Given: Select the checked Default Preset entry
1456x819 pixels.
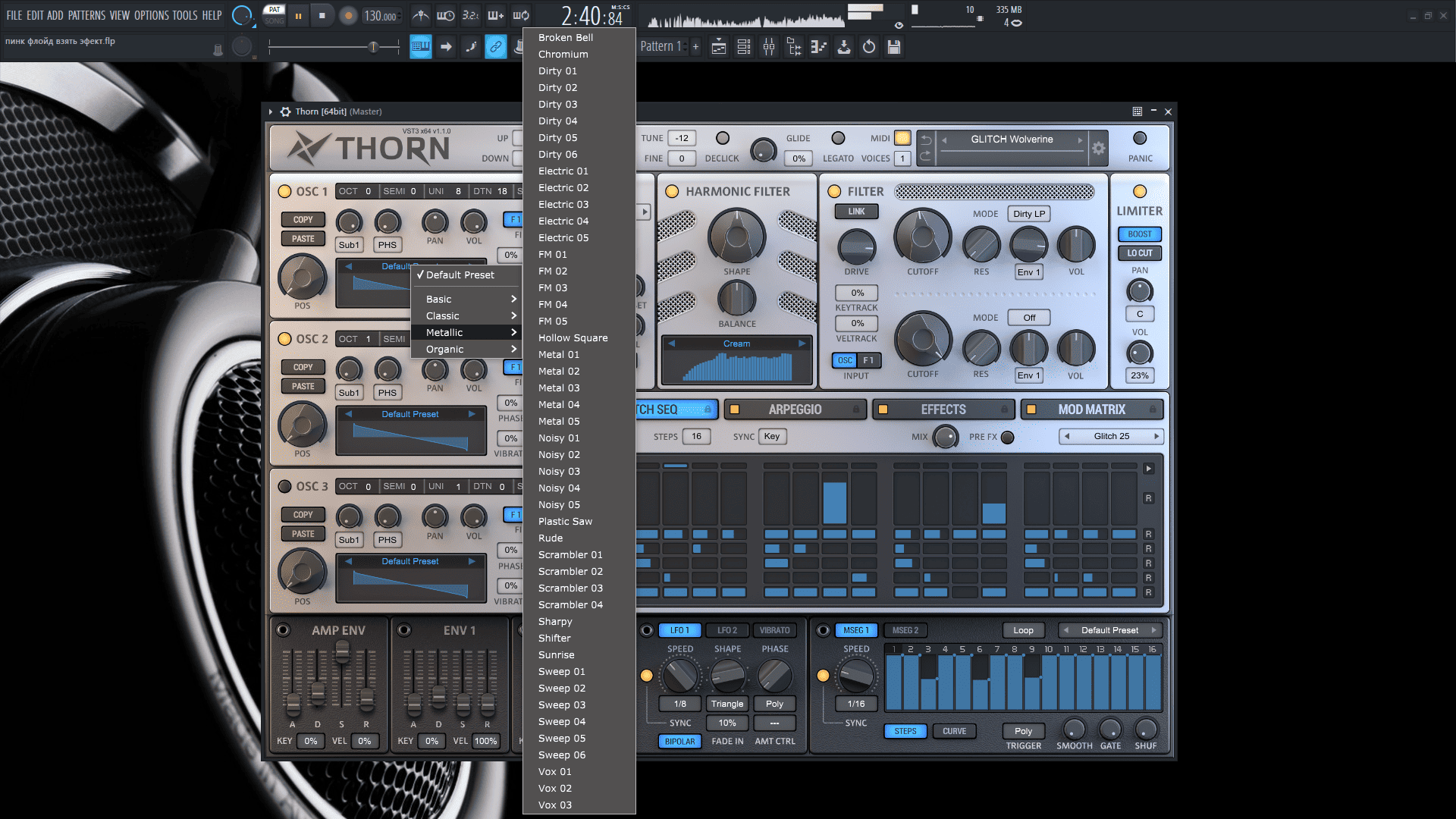Looking at the screenshot, I should coord(466,275).
